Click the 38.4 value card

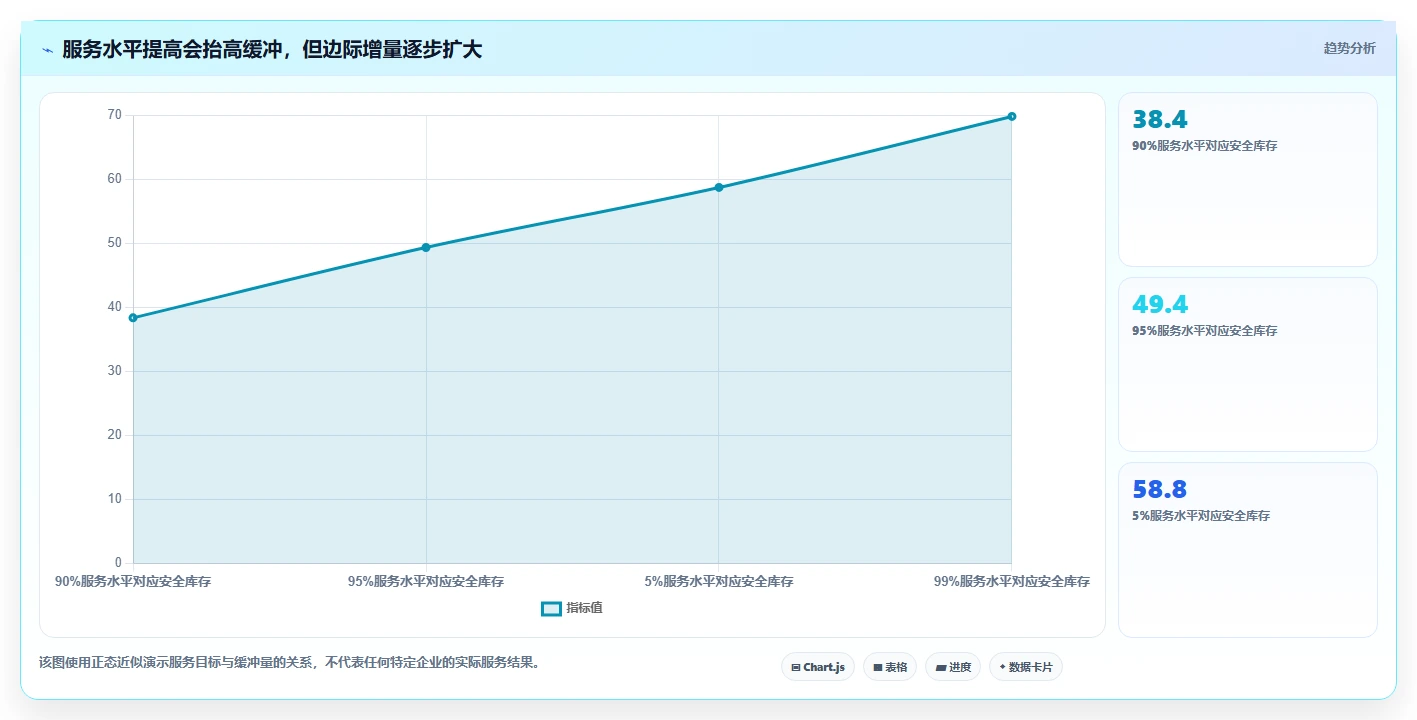1248,180
